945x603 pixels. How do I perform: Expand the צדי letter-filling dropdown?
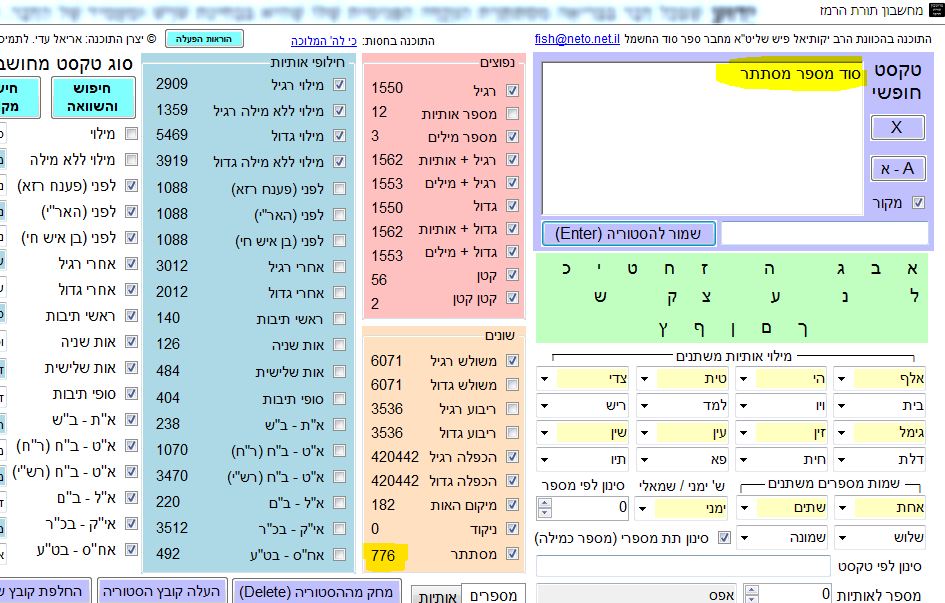click(x=546, y=379)
